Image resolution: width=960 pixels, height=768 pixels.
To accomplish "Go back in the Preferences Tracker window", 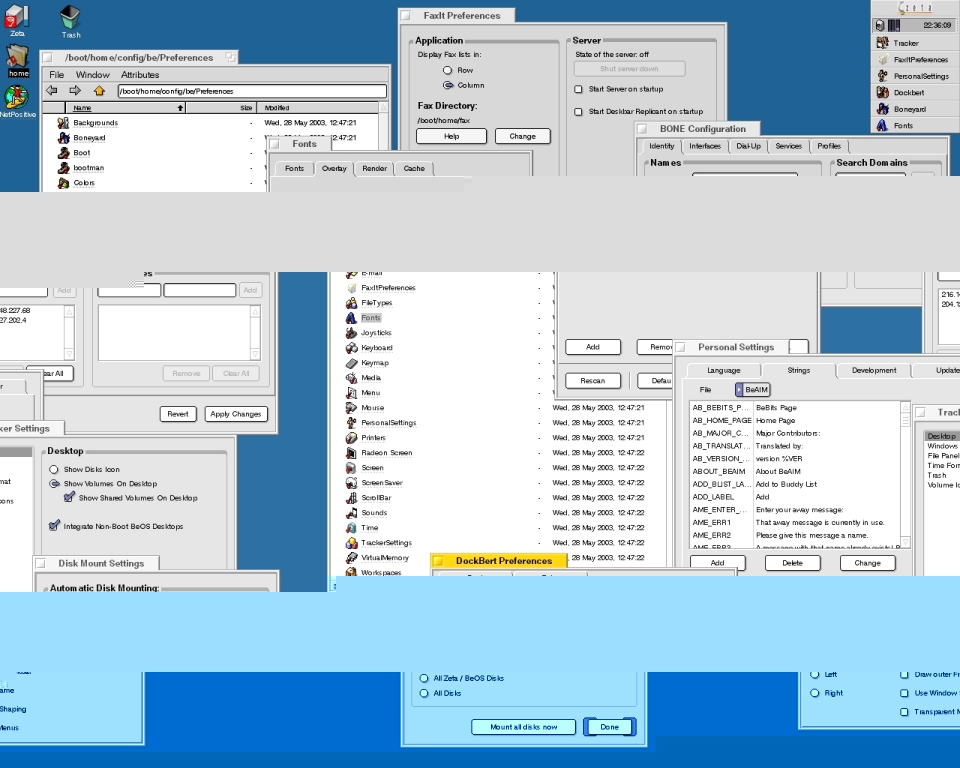I will pos(52,91).
